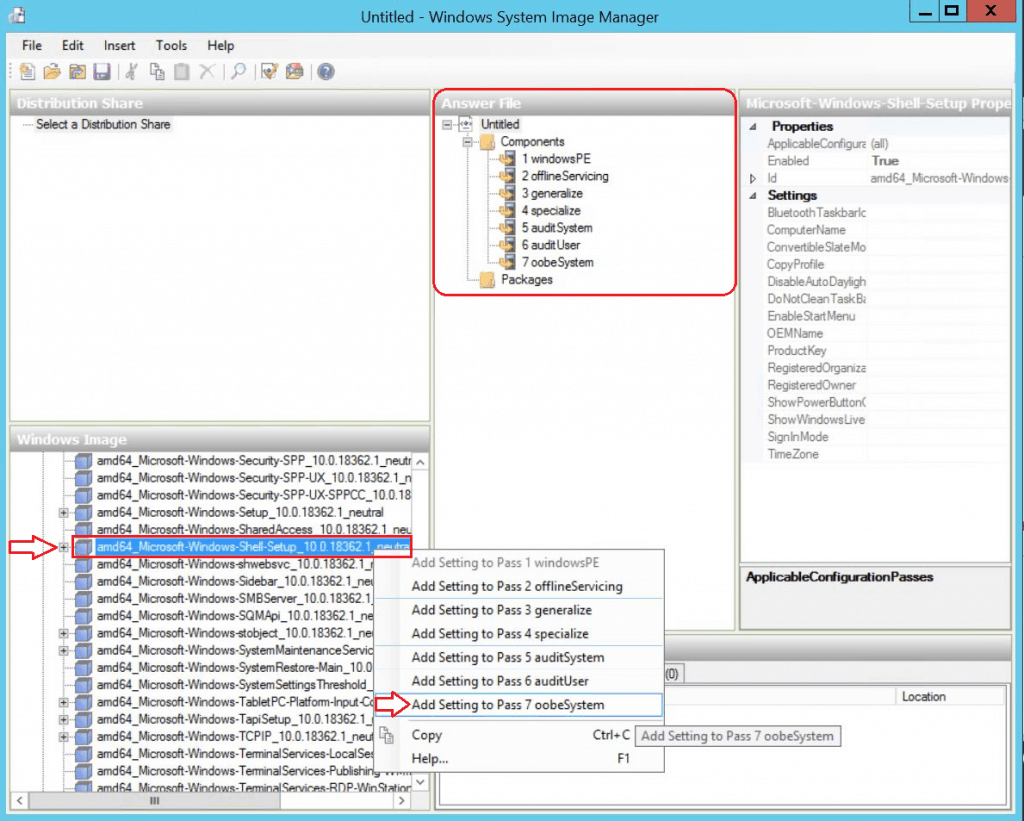Choose Add Setting to Pass 3 generalize

pyautogui.click(x=519, y=610)
